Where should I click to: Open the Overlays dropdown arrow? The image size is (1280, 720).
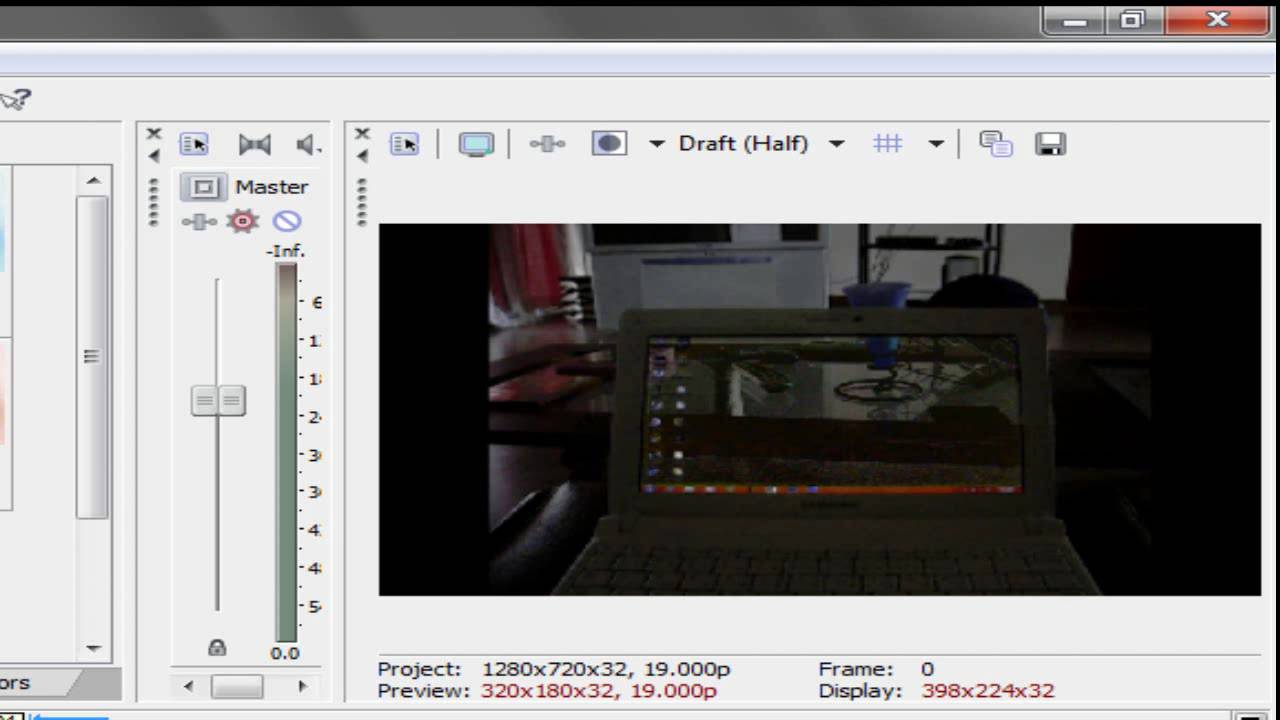(936, 144)
